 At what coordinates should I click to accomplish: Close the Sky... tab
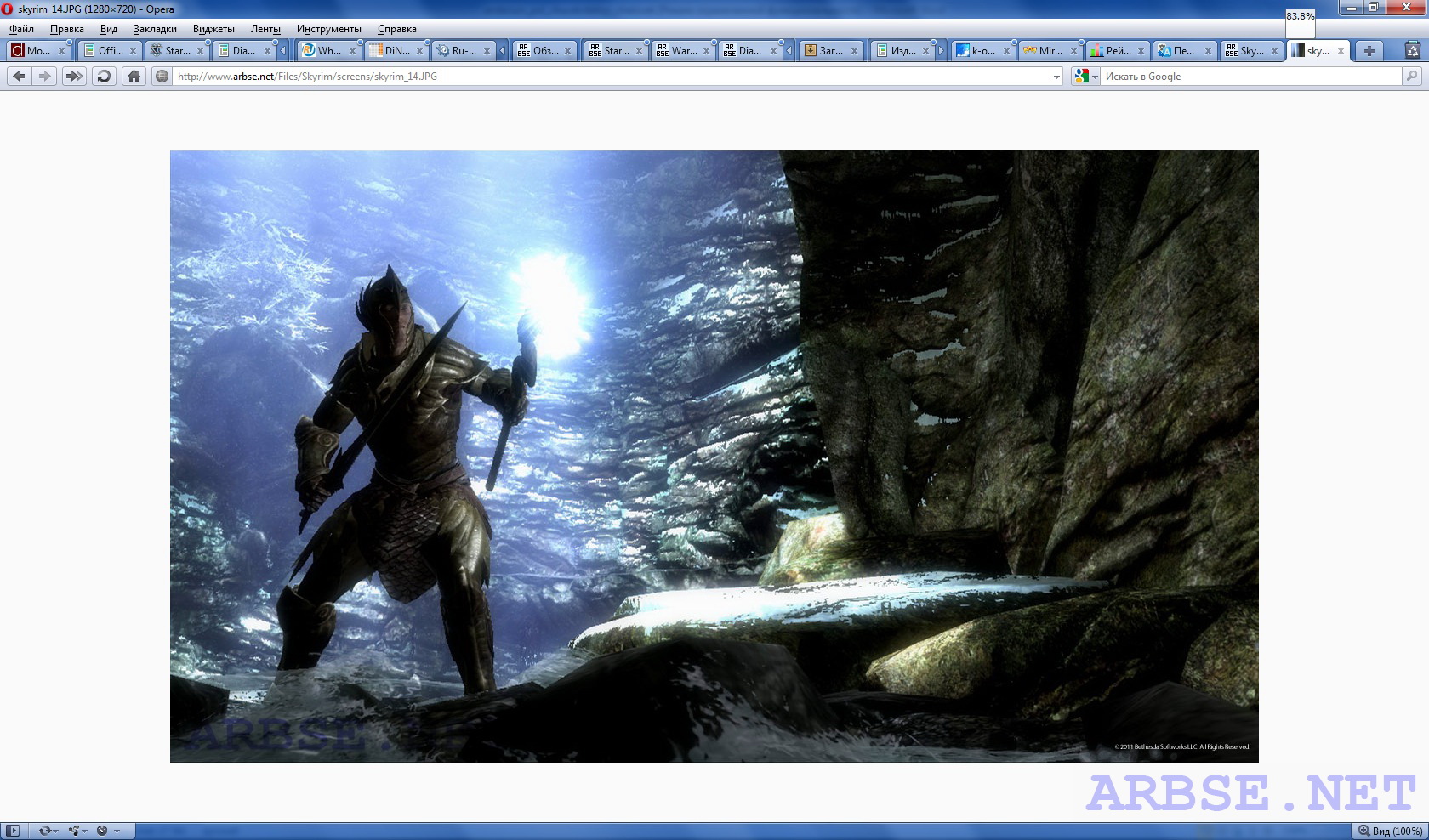1274,51
